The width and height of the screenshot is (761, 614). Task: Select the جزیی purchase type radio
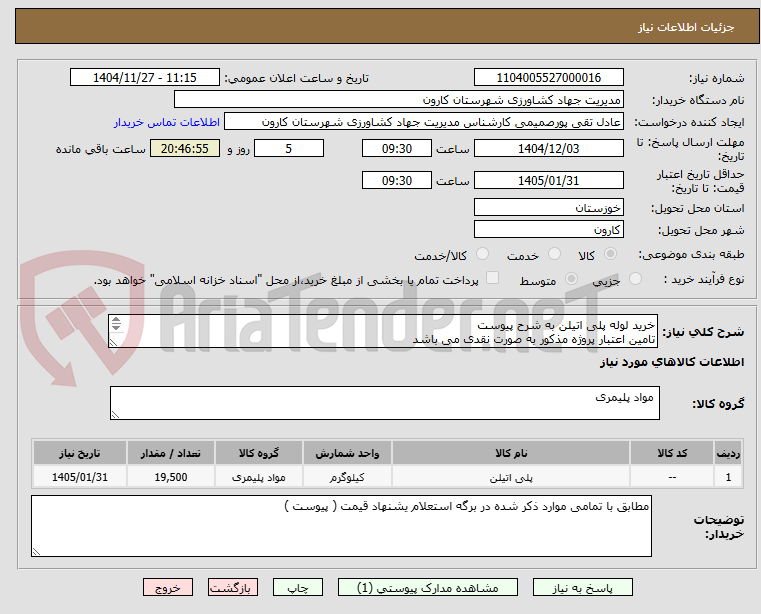(x=635, y=279)
